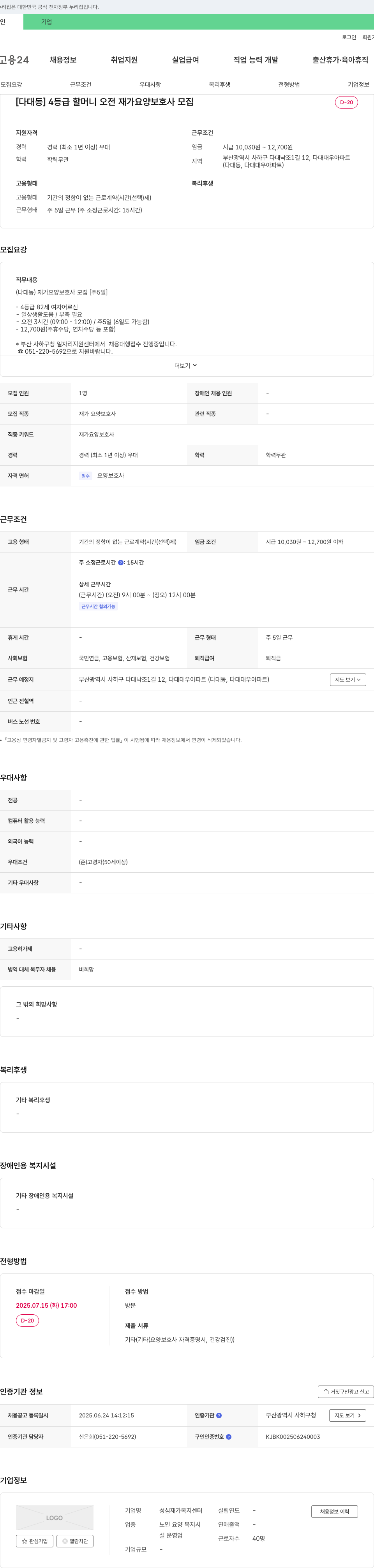The image size is (374, 1568).
Task: Click the 필수 tag before 요양보호사
Action: point(85,476)
